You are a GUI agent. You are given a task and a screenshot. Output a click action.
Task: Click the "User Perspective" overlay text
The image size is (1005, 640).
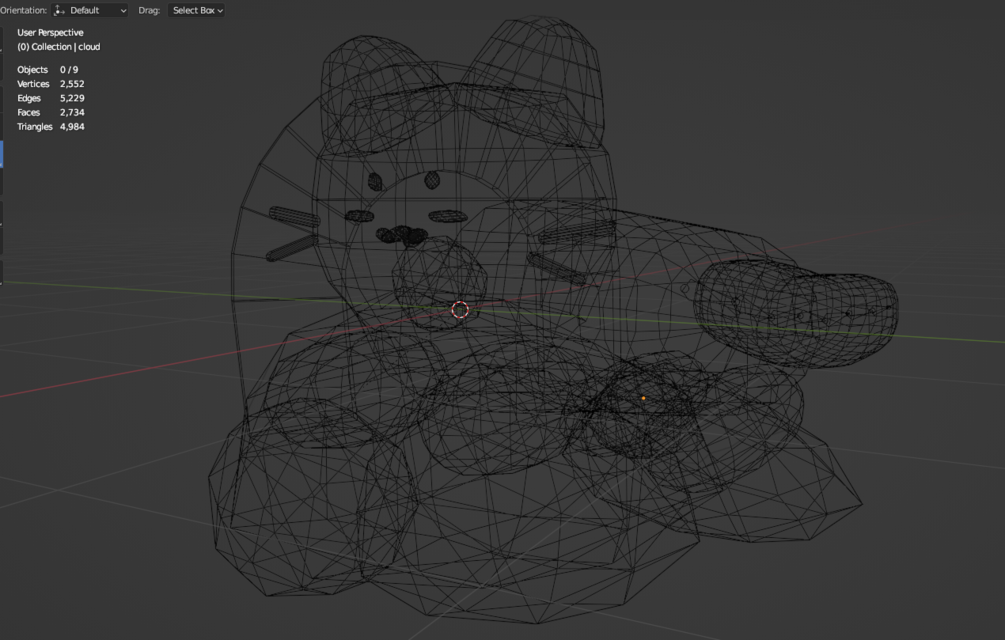point(50,33)
